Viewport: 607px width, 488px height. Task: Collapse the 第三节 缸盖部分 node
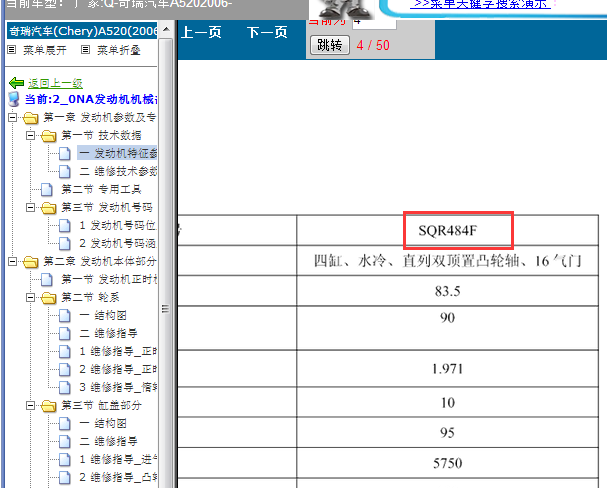[30, 405]
